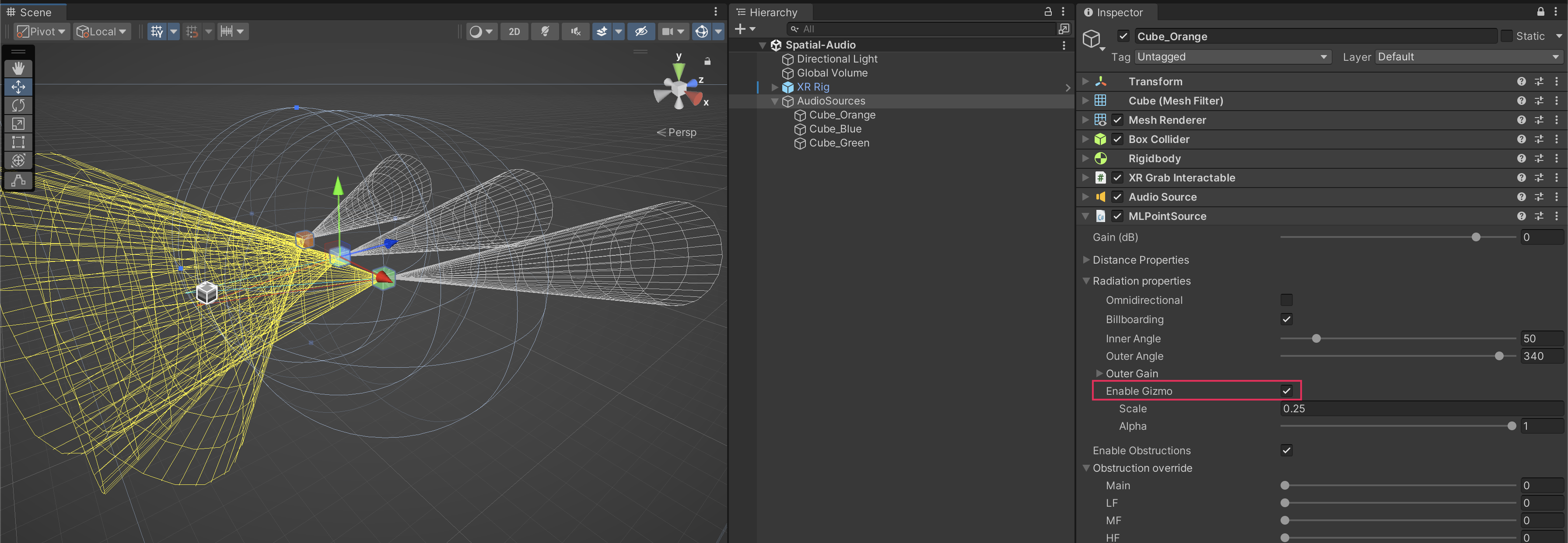Screen dimensions: 1568x543
Task: Expand the Distance Properties section
Action: coord(1086,260)
